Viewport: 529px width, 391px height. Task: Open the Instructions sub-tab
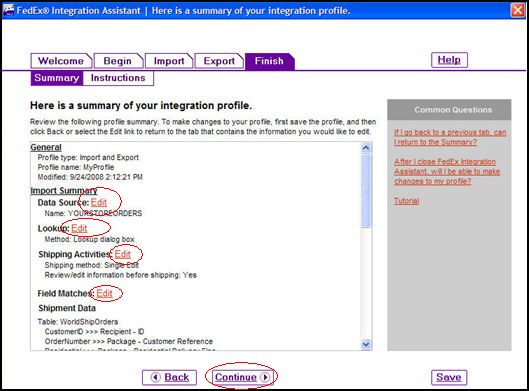pos(118,78)
